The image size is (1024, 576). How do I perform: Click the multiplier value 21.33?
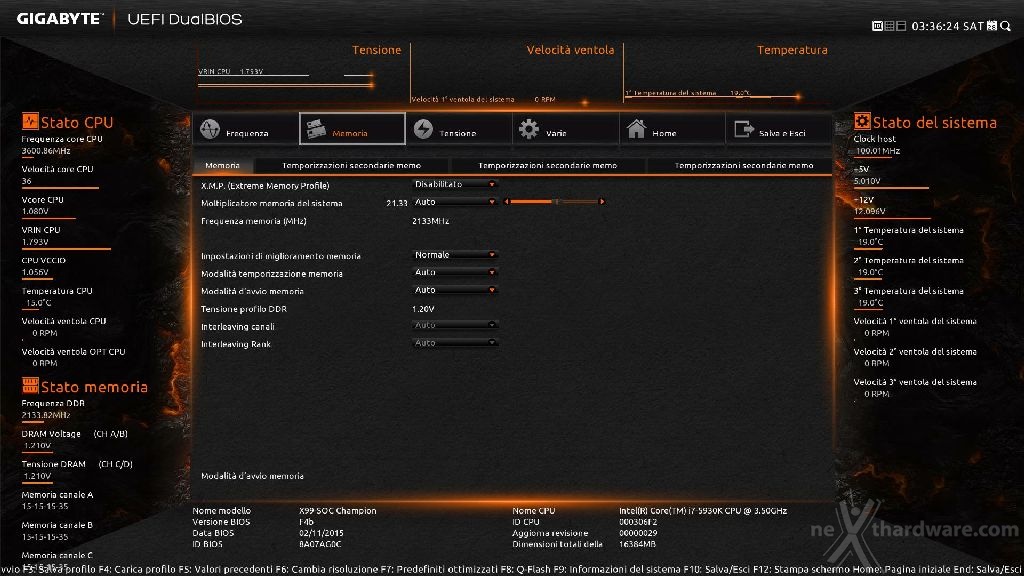(x=396, y=203)
